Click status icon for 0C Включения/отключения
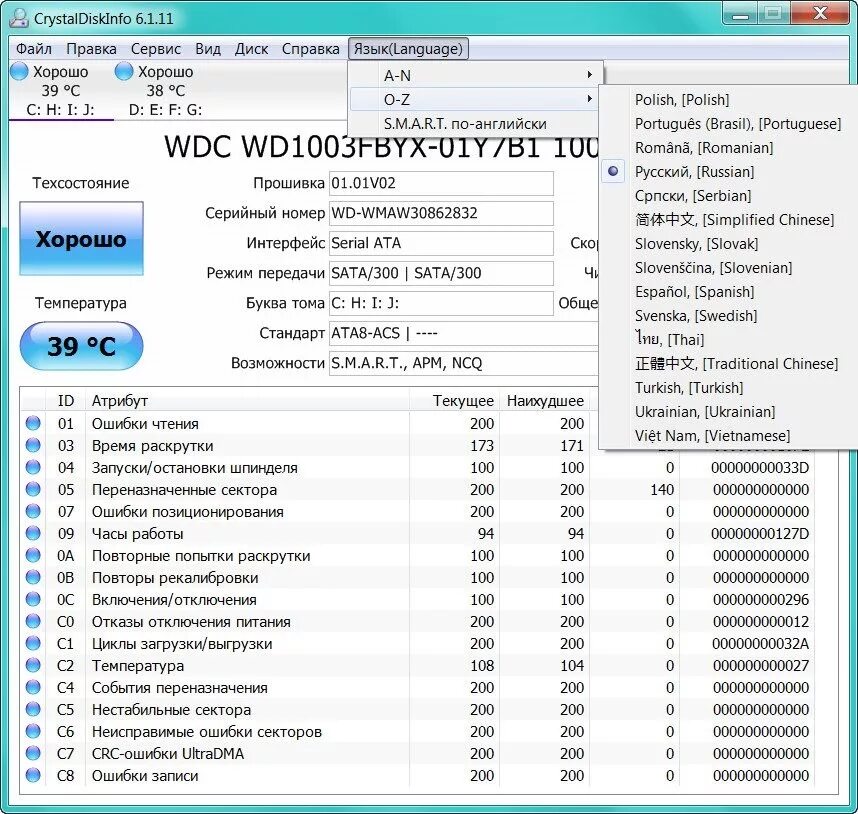 (33, 599)
